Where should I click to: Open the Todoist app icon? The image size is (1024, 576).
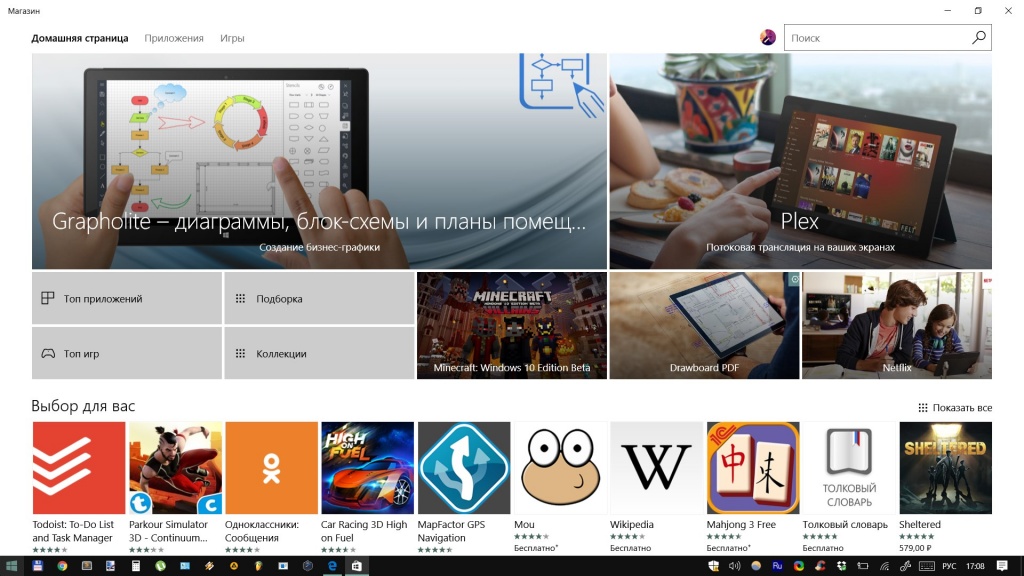coord(78,468)
